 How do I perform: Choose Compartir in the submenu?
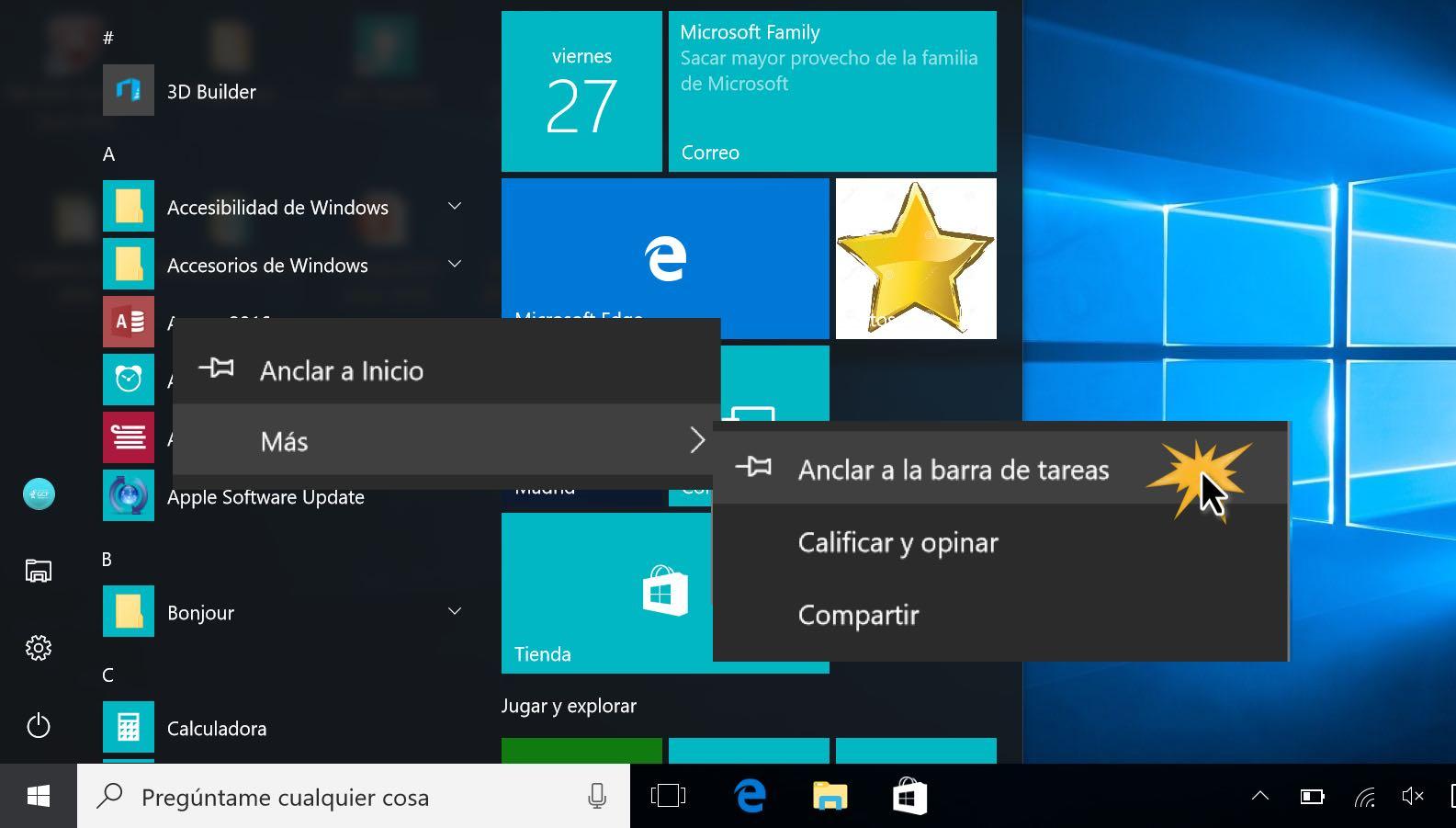coord(1000,615)
